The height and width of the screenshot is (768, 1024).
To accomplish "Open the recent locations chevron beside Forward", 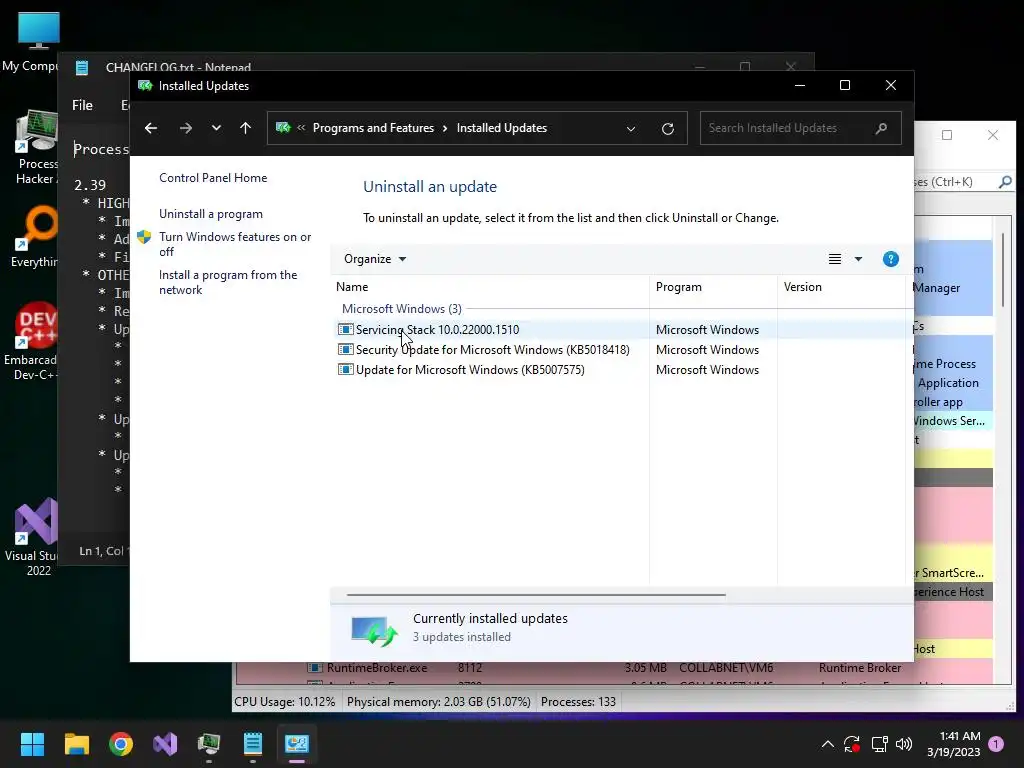I will [x=216, y=128].
